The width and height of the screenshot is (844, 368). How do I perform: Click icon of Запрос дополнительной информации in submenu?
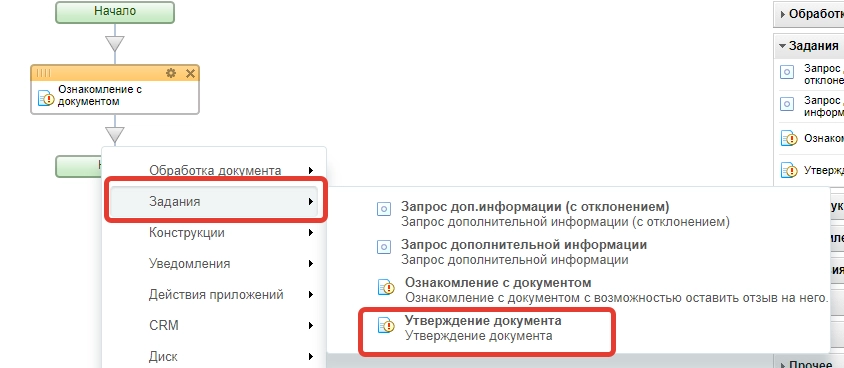click(x=384, y=247)
